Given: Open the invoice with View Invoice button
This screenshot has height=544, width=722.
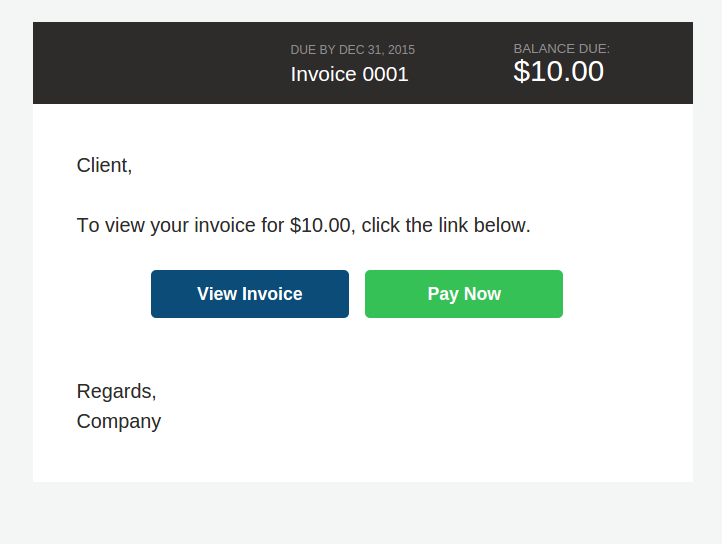Looking at the screenshot, I should [x=250, y=294].
